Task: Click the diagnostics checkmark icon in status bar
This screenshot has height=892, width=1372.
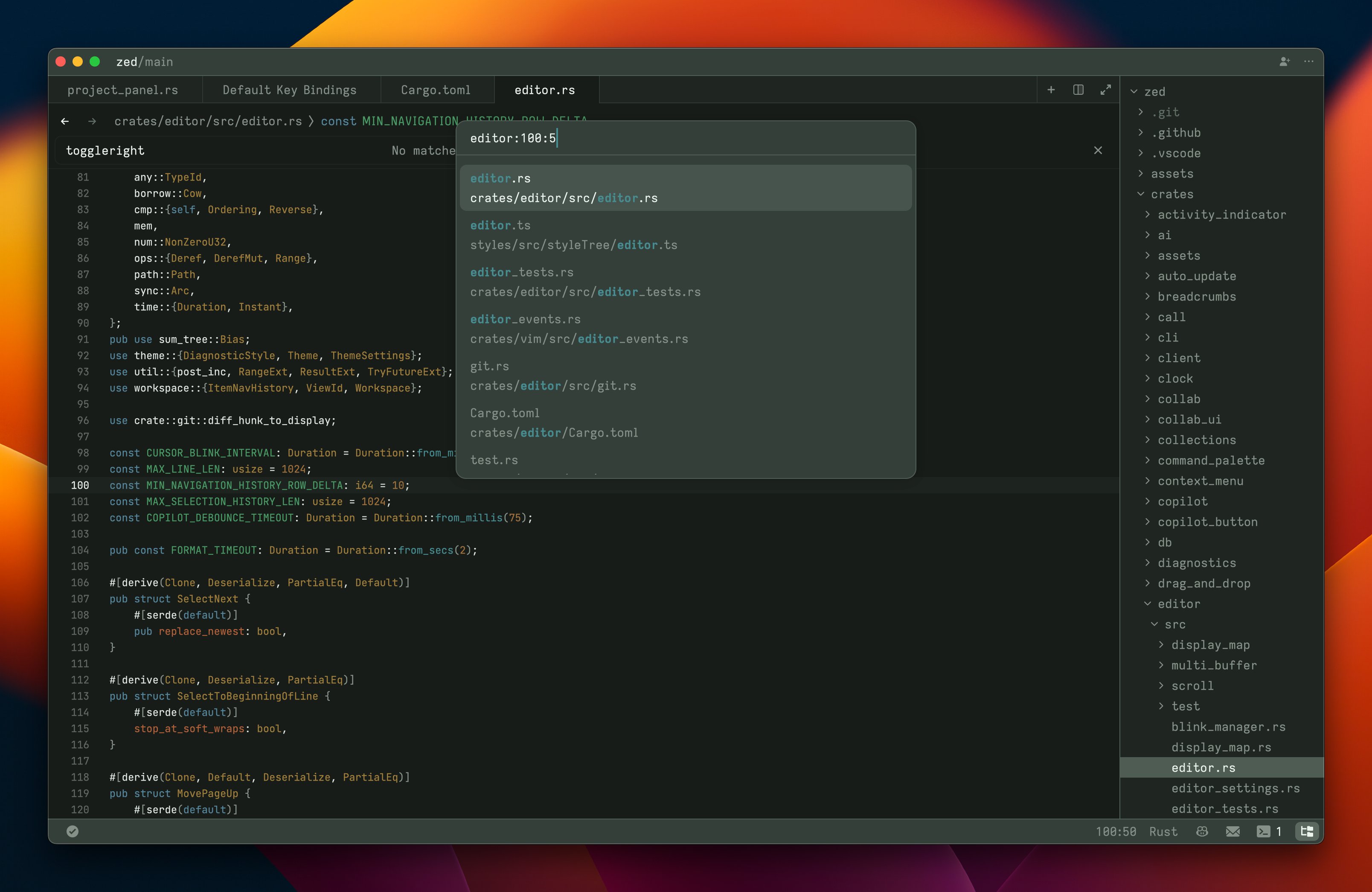Action: click(x=73, y=831)
